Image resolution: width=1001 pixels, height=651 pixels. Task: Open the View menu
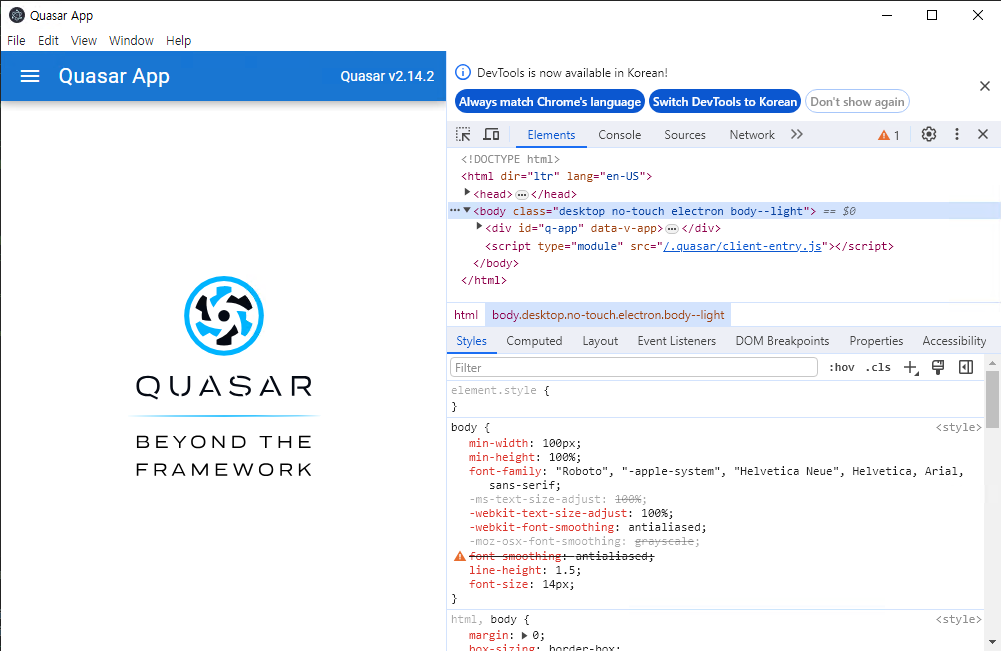[x=84, y=41]
